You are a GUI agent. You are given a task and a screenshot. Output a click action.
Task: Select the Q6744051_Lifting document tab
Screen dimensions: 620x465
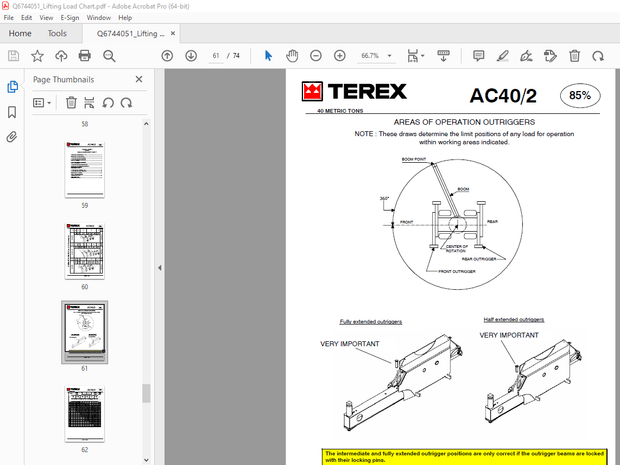point(130,34)
